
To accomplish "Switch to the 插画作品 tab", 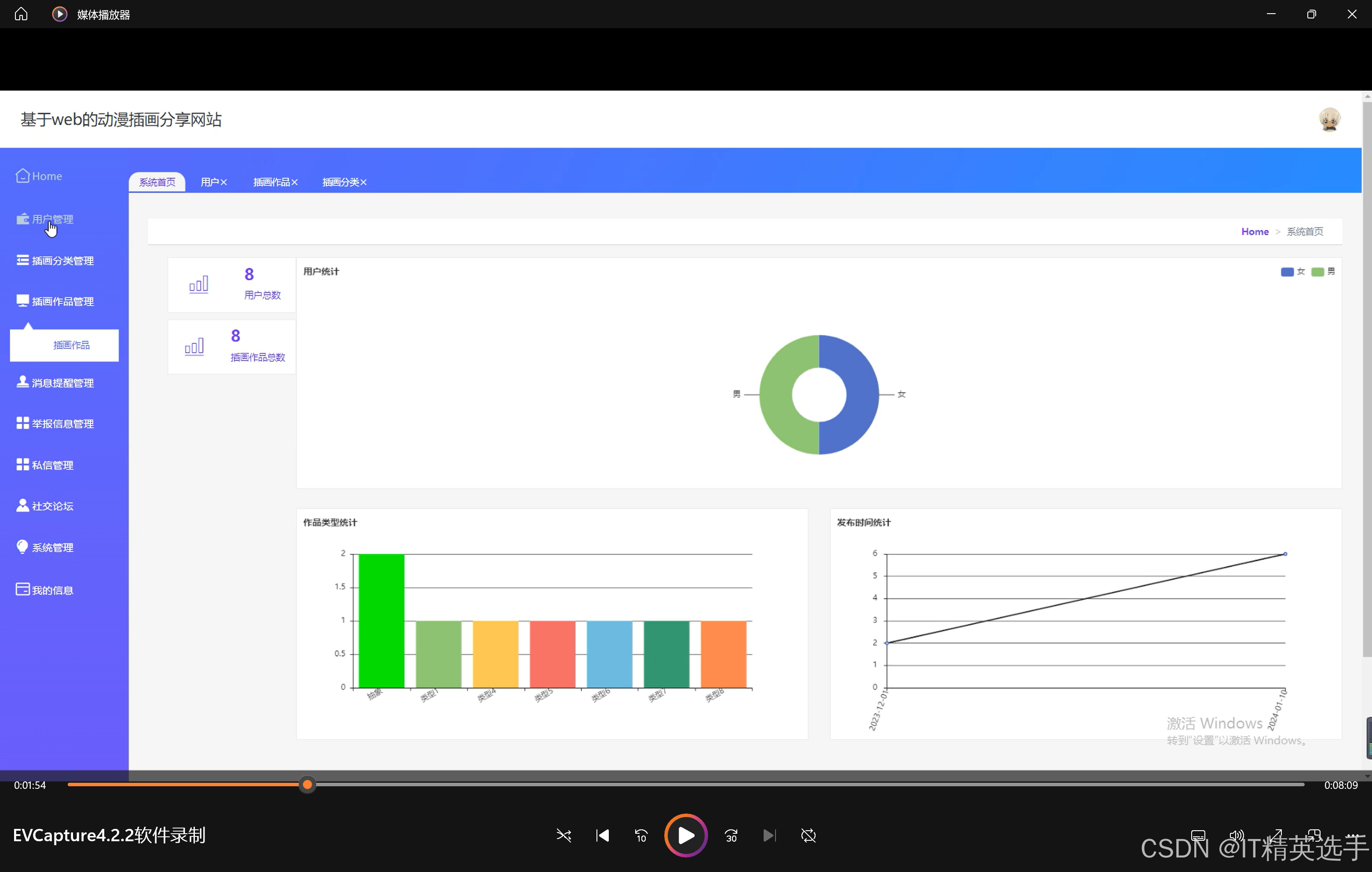I will click(271, 182).
